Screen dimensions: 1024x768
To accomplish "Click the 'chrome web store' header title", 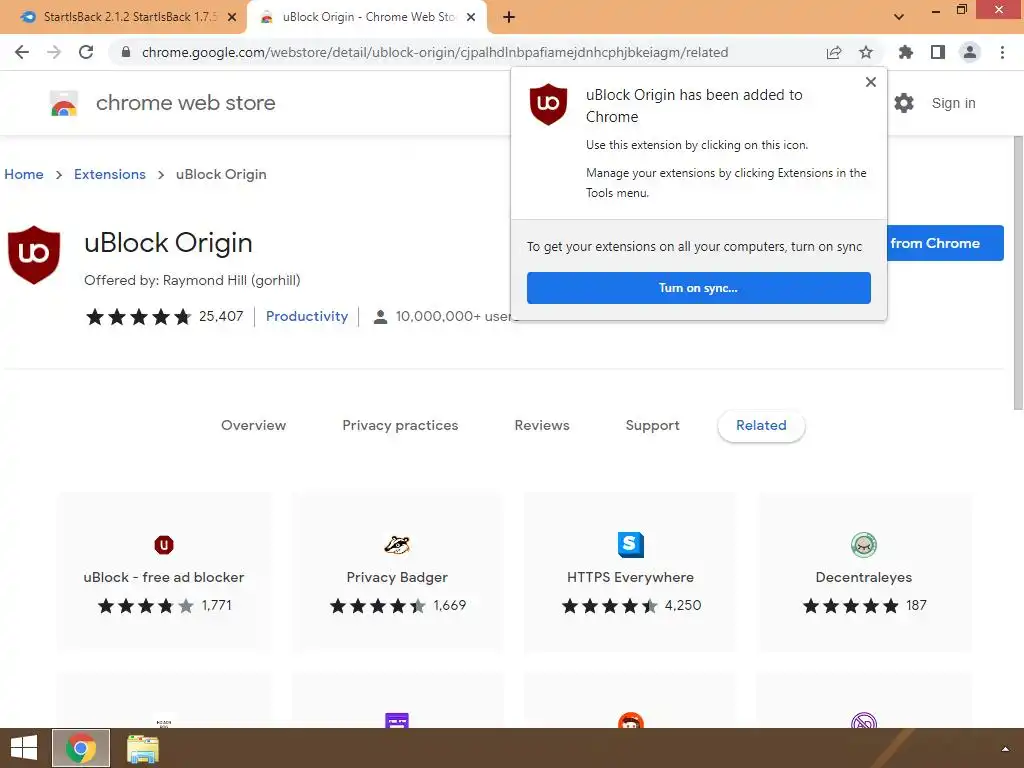I will [x=185, y=103].
